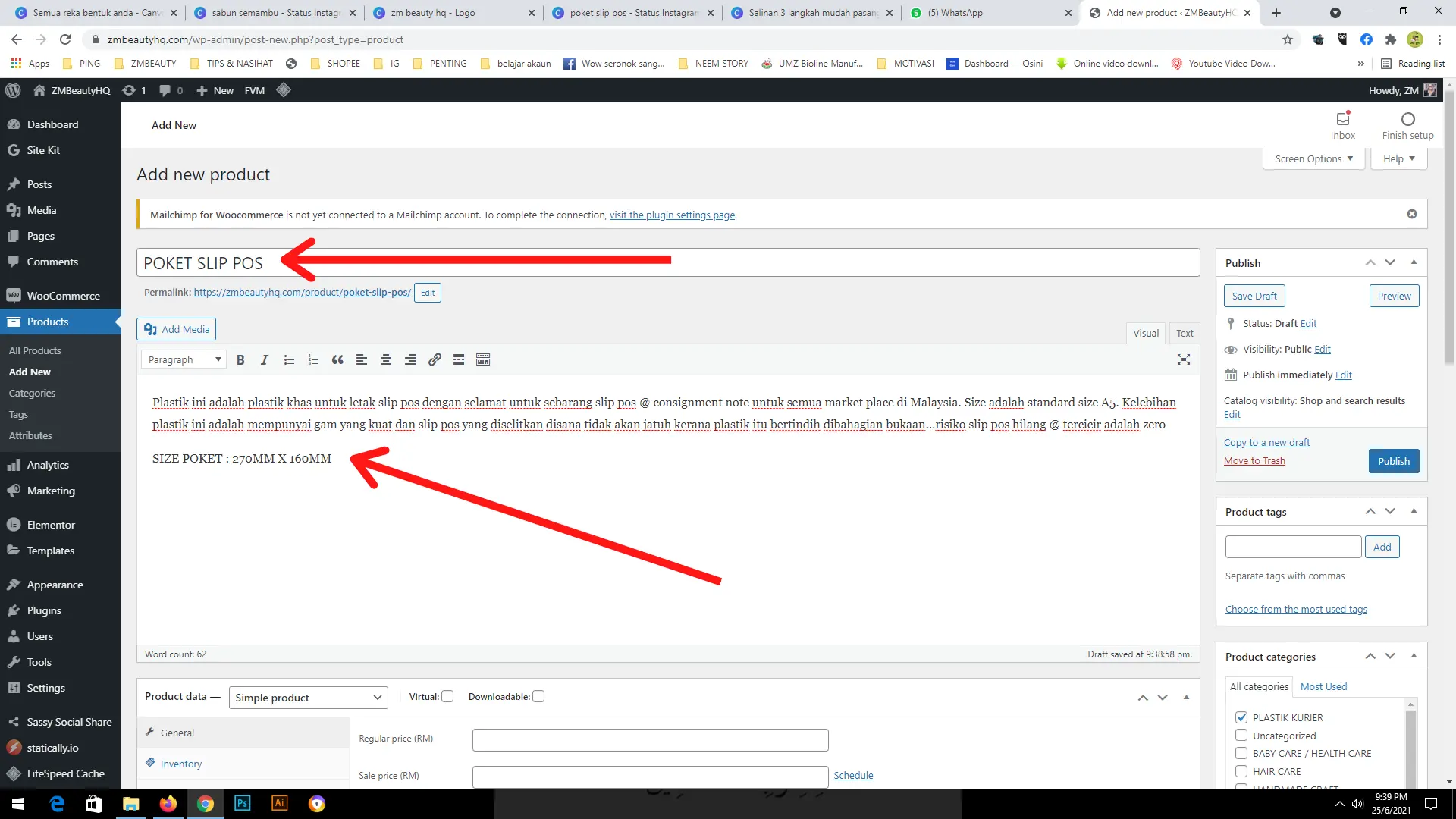
Task: Switch to the Text editor tab
Action: [1185, 334]
